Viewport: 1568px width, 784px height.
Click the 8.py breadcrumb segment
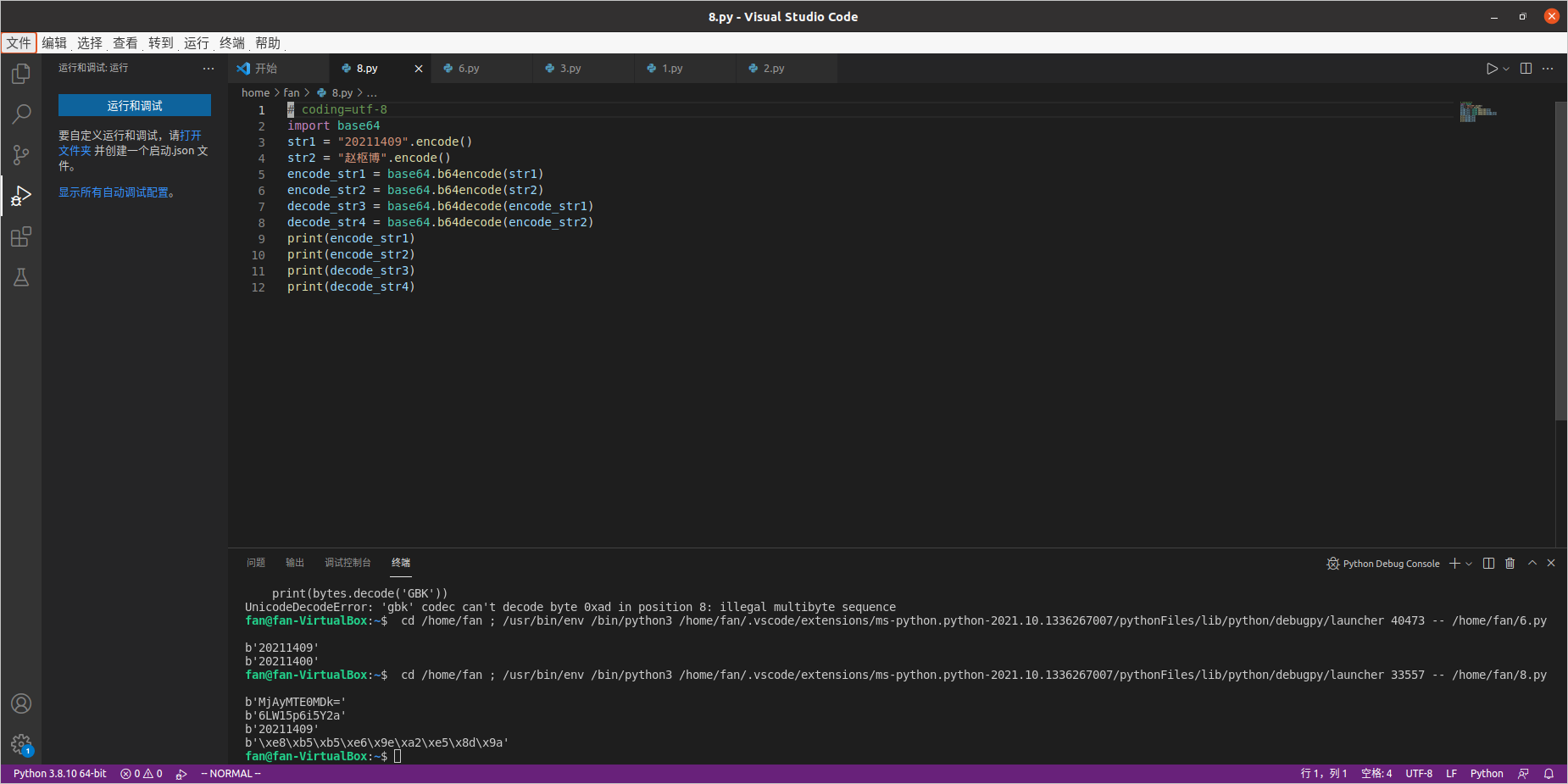click(x=335, y=93)
